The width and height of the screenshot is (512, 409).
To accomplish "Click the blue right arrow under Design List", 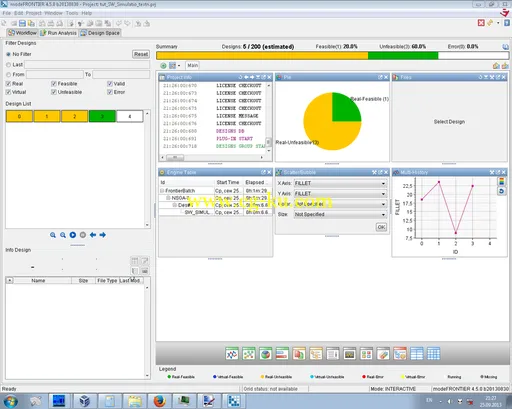I will pos(103,235).
